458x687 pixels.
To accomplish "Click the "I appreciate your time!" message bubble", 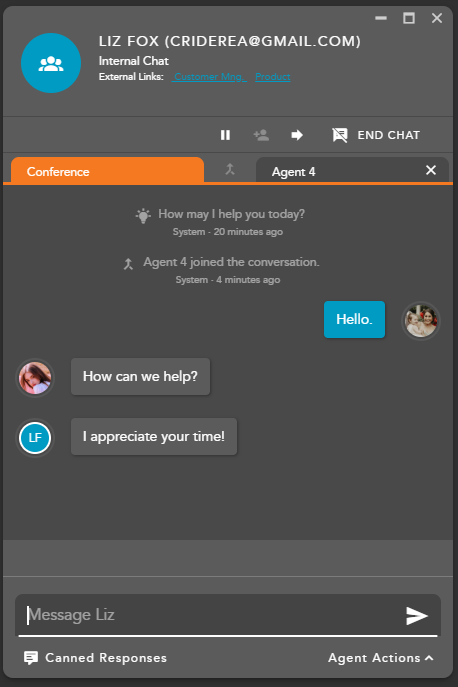I will (x=154, y=436).
